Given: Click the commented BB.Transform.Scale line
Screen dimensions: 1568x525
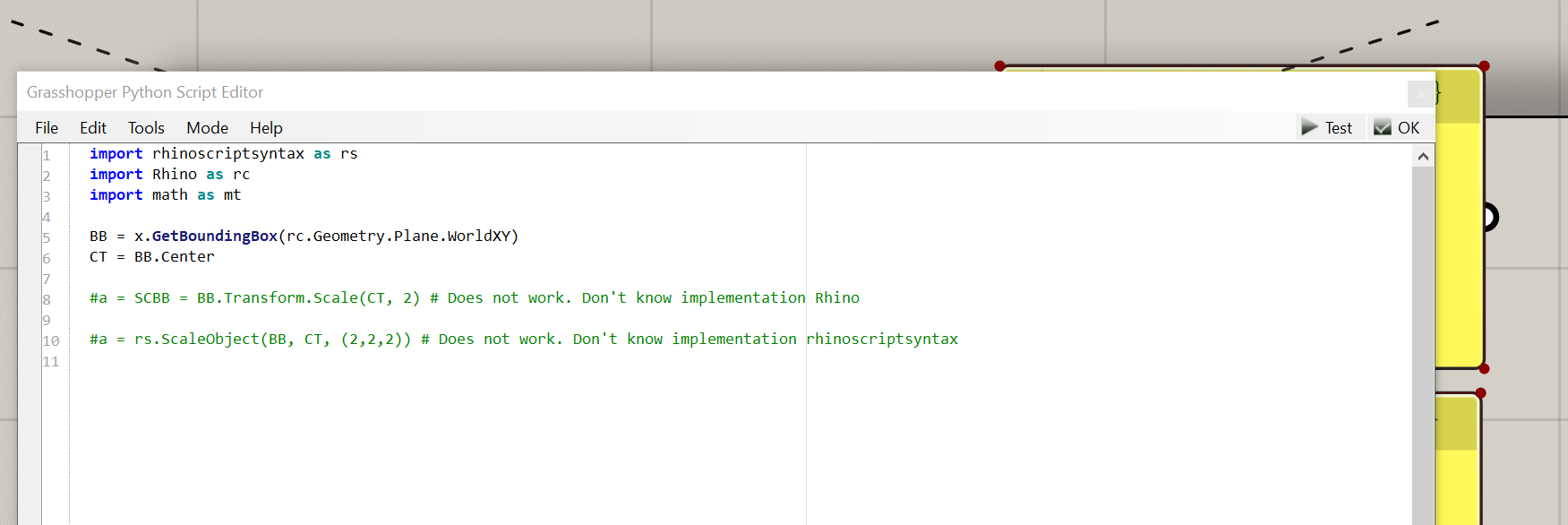Looking at the screenshot, I should click(475, 298).
